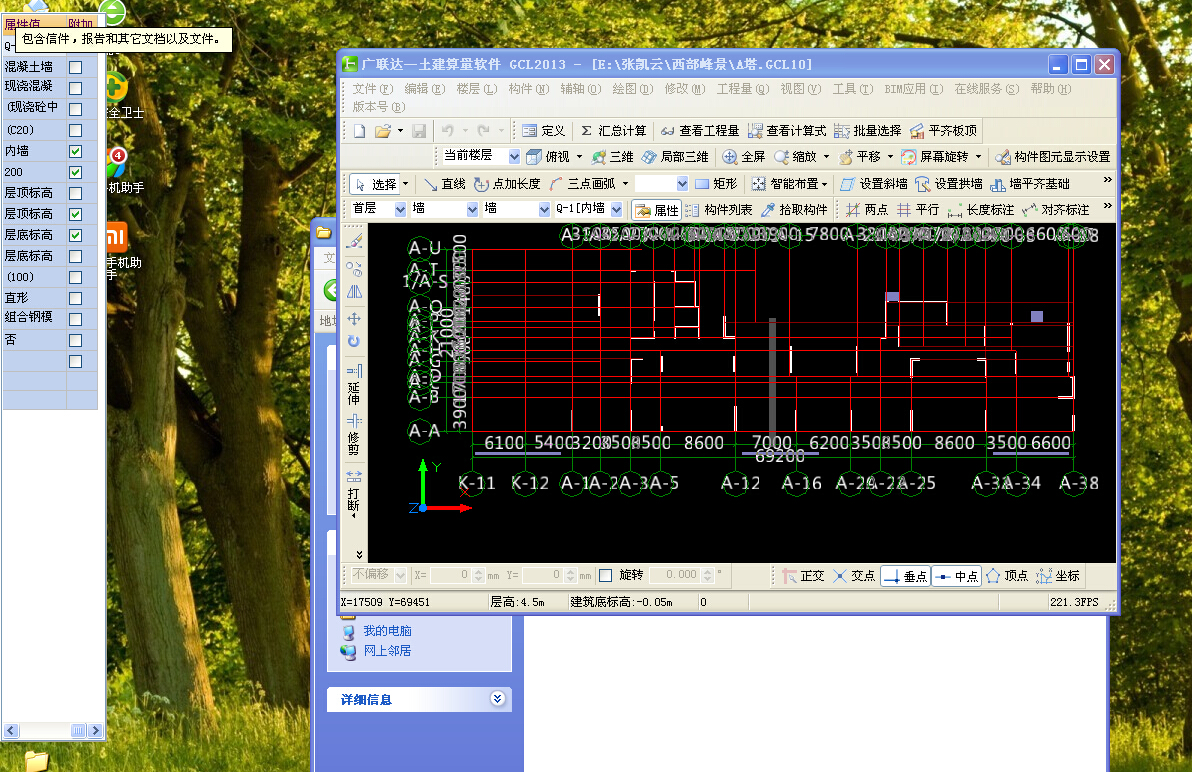1192x772 pixels.
Task: Open 查看工程量 quantity view
Action: tap(700, 131)
